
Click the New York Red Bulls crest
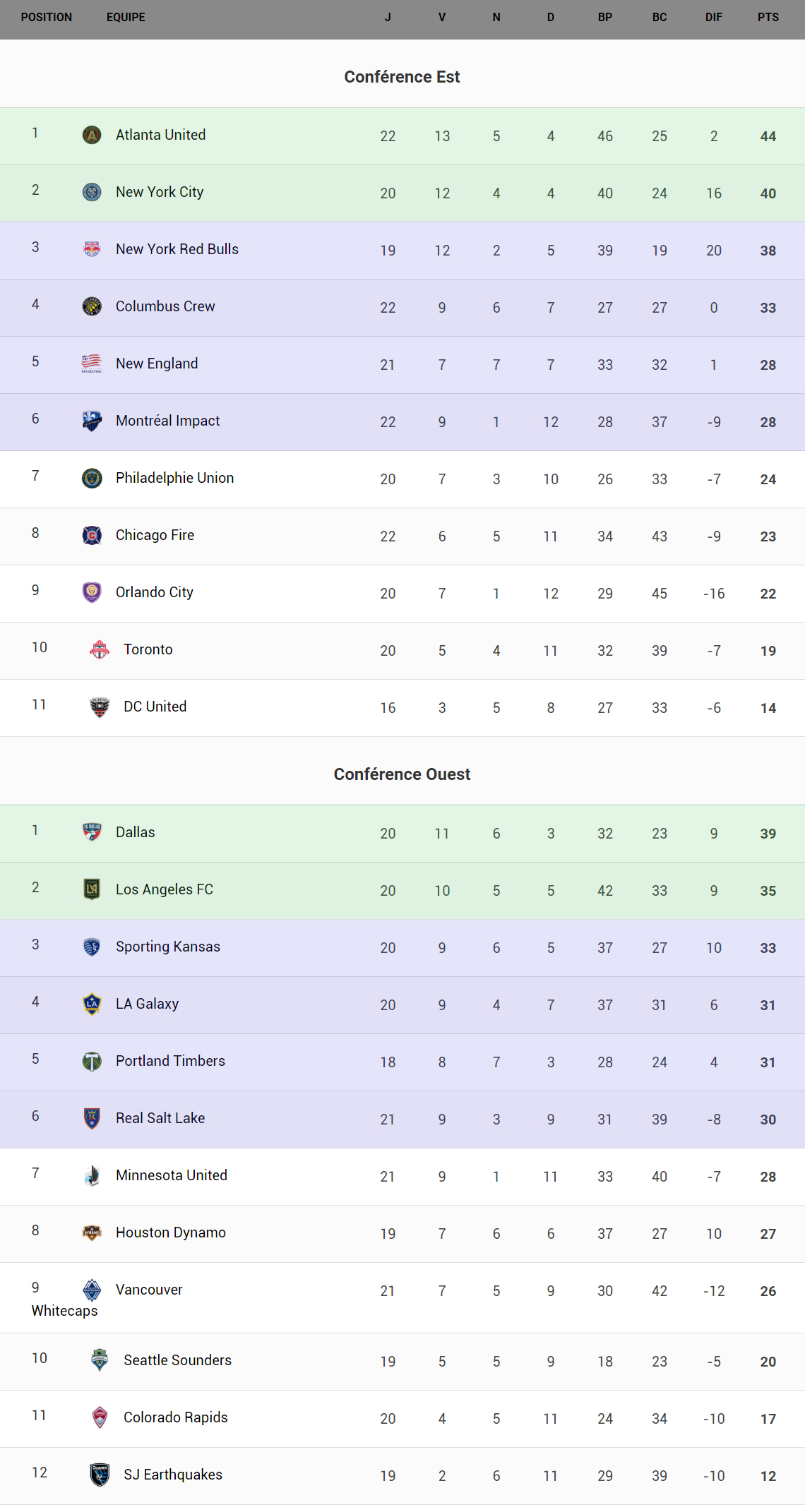[92, 249]
